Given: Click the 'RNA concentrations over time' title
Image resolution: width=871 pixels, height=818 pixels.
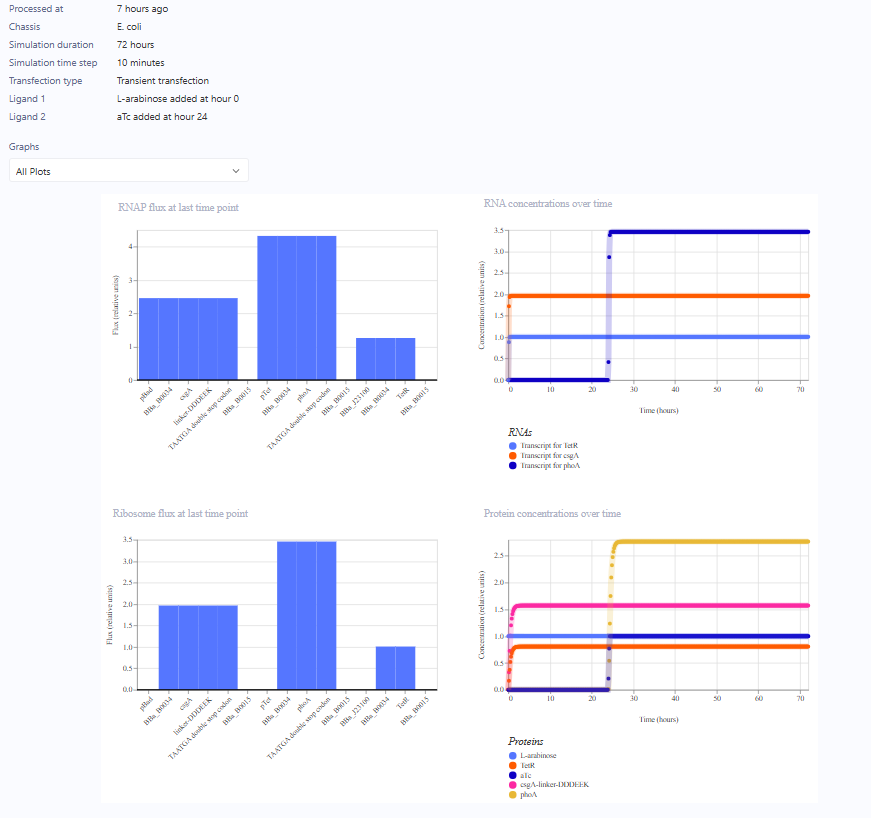Looking at the screenshot, I should [x=548, y=204].
